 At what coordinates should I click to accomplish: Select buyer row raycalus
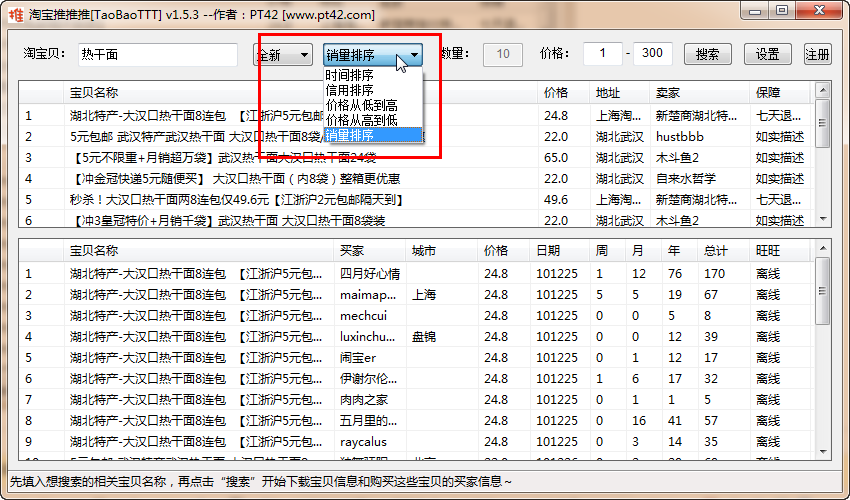pos(416,442)
